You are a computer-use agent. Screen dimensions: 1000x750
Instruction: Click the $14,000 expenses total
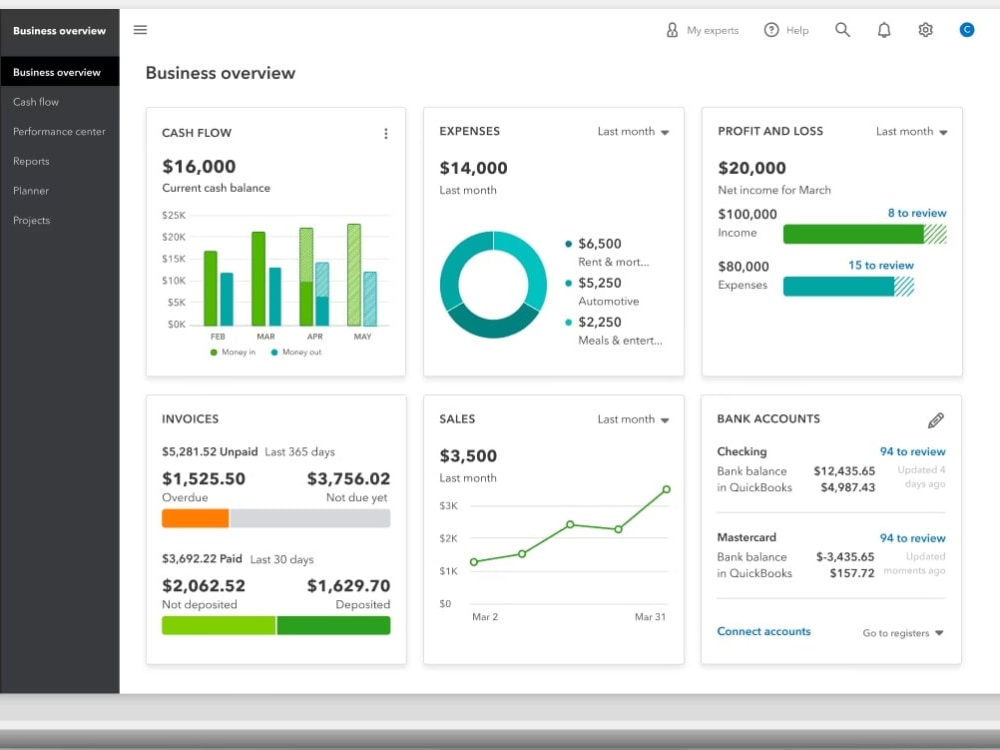[x=473, y=168]
